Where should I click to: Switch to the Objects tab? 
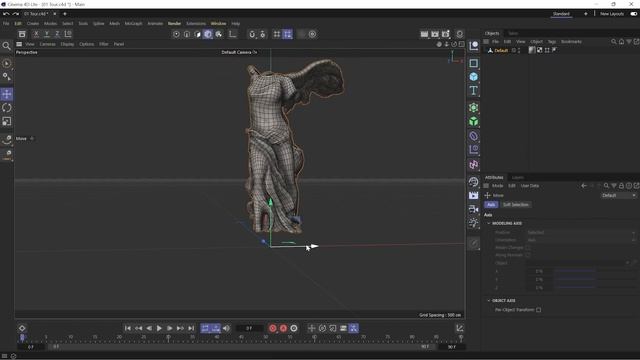[492, 33]
